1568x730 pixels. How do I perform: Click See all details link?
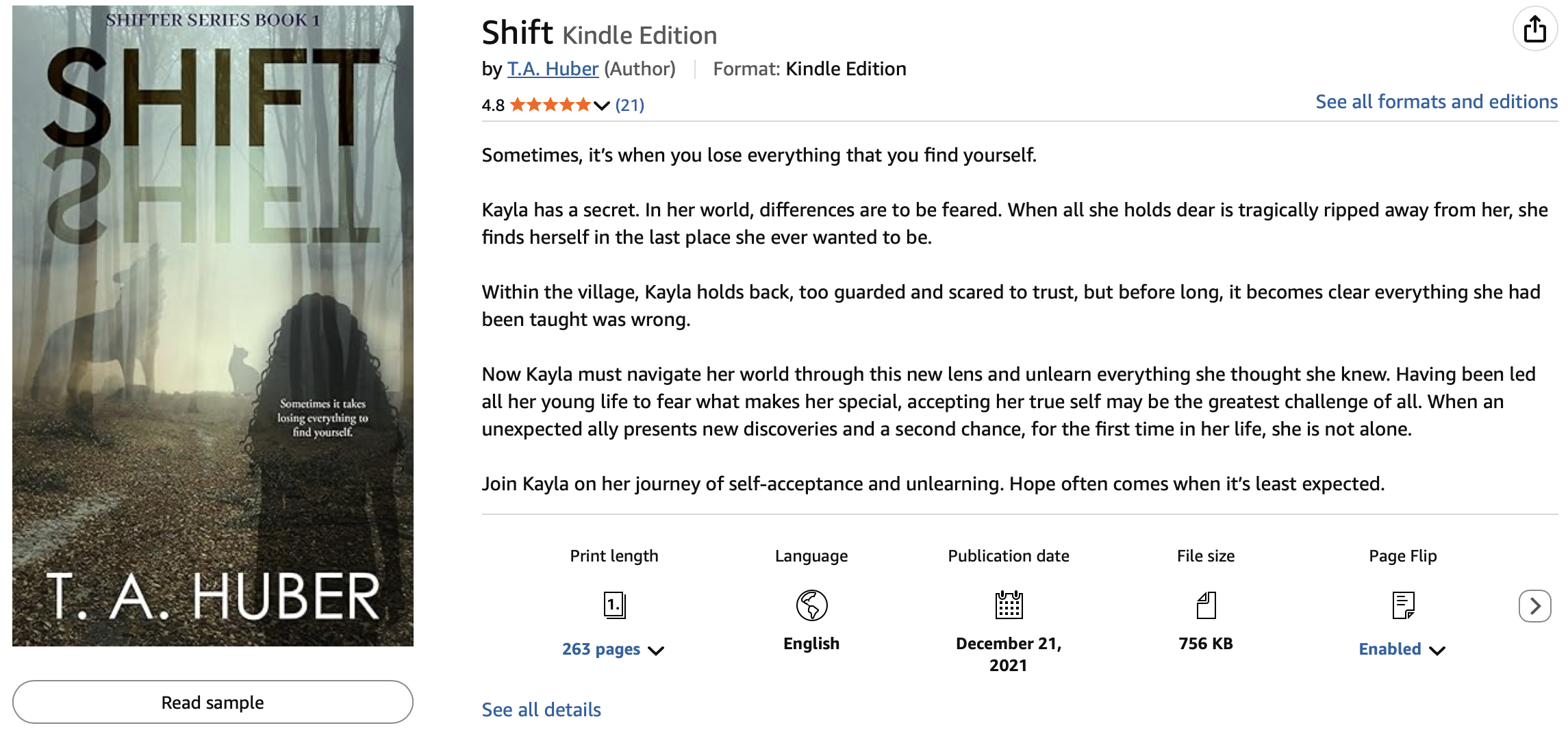(541, 709)
